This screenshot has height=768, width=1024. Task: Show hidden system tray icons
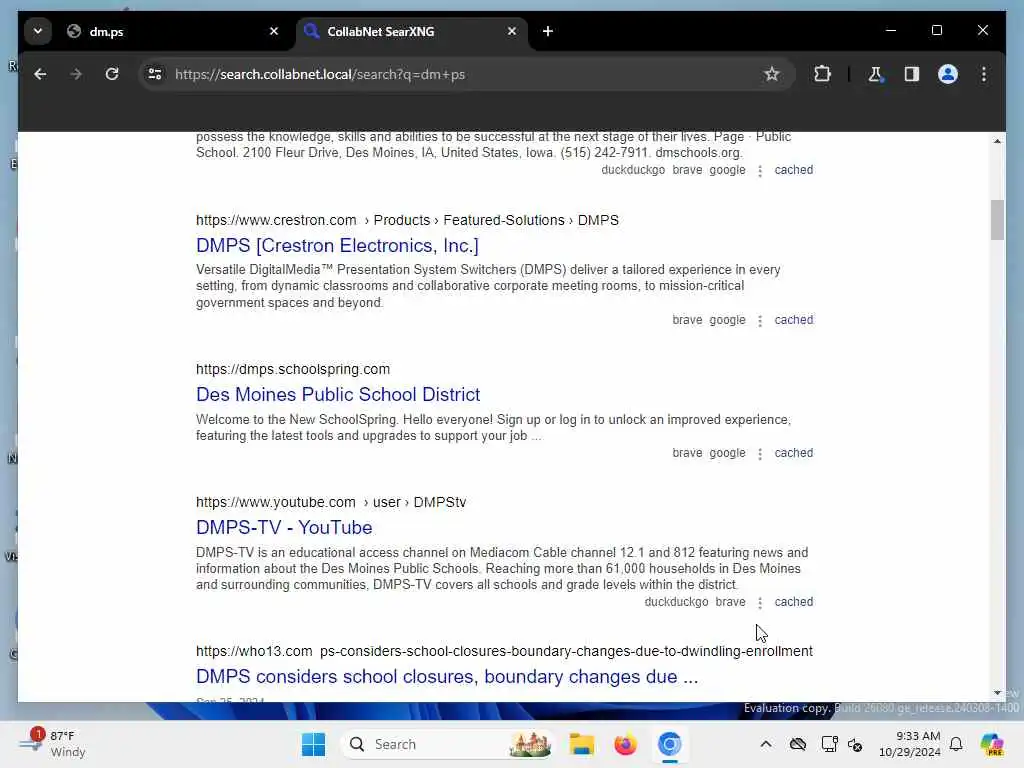[x=765, y=744]
